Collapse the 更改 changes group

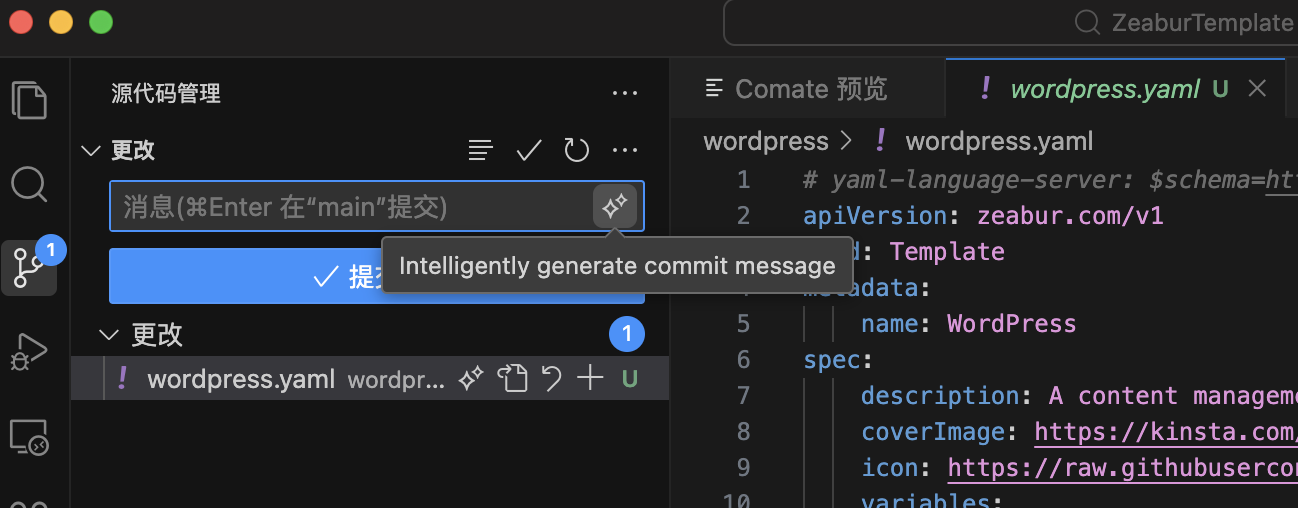coord(111,334)
